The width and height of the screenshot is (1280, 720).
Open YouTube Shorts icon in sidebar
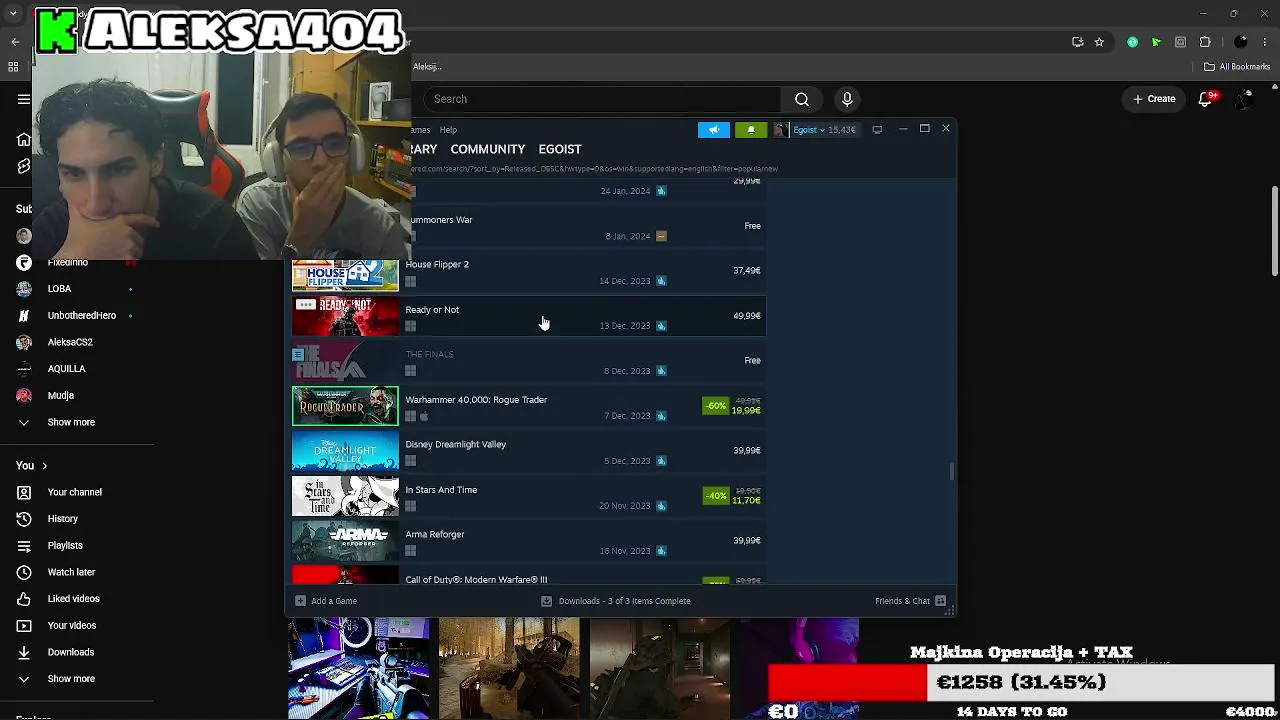click(x=24, y=166)
